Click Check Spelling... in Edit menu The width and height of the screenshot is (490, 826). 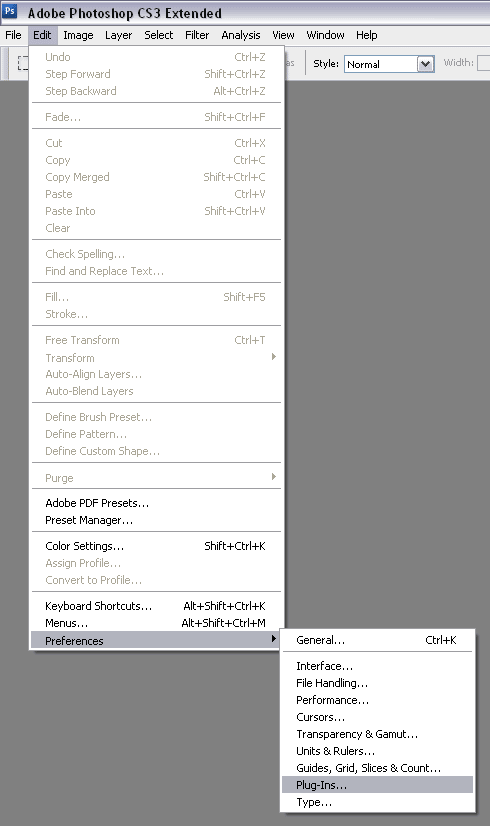pyautogui.click(x=156, y=254)
